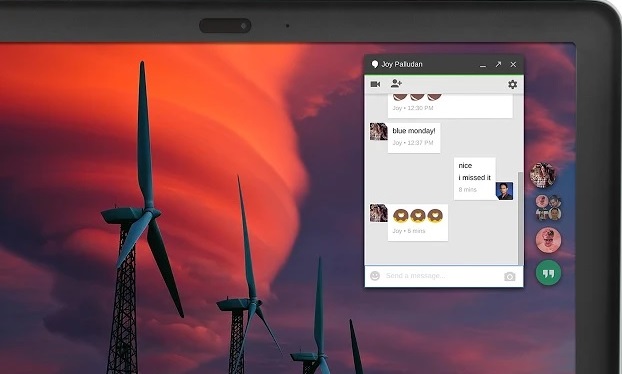Add people to this Hangouts conversation
Screen dimensions: 622x374
click(396, 83)
